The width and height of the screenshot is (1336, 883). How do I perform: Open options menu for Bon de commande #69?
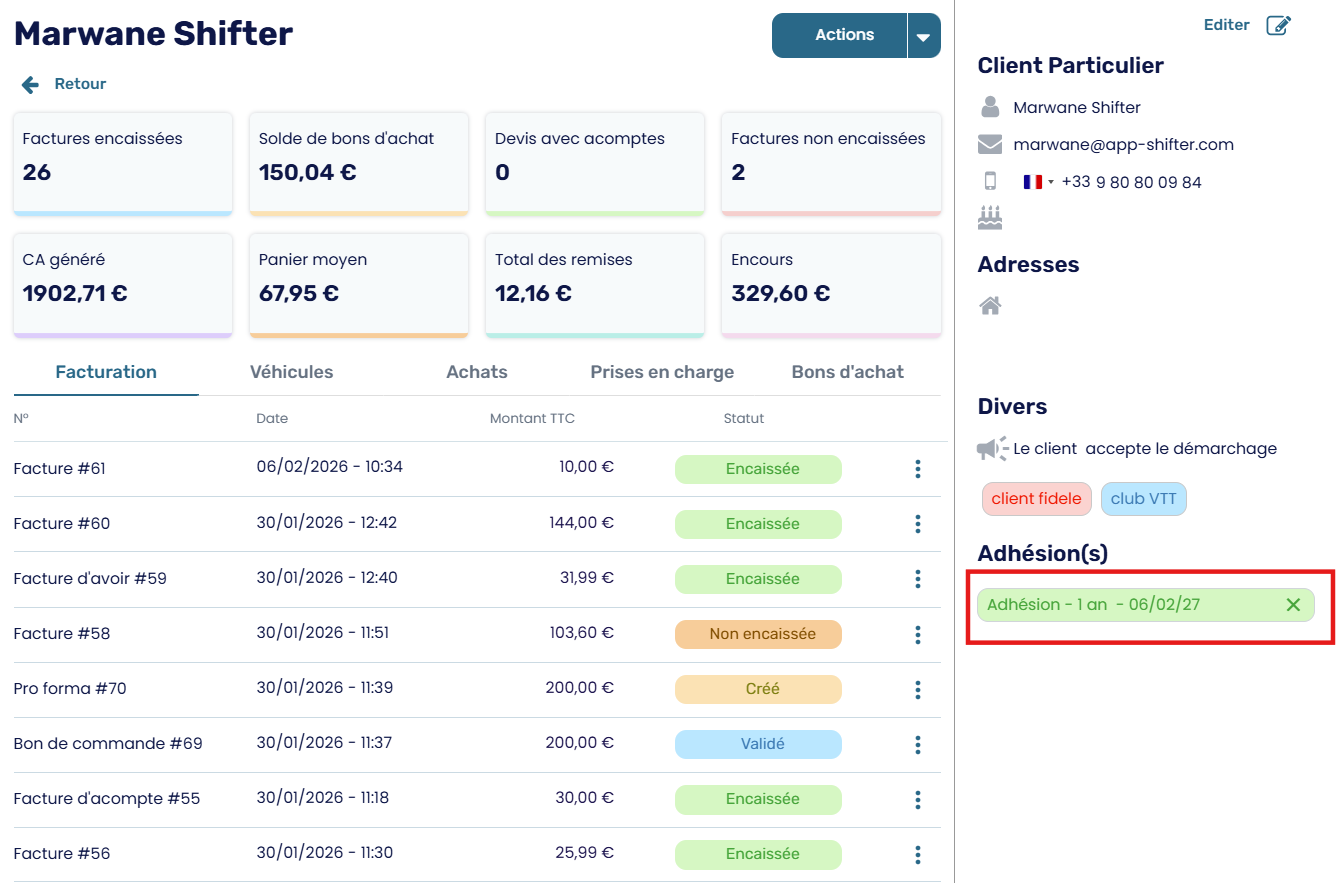coord(918,744)
